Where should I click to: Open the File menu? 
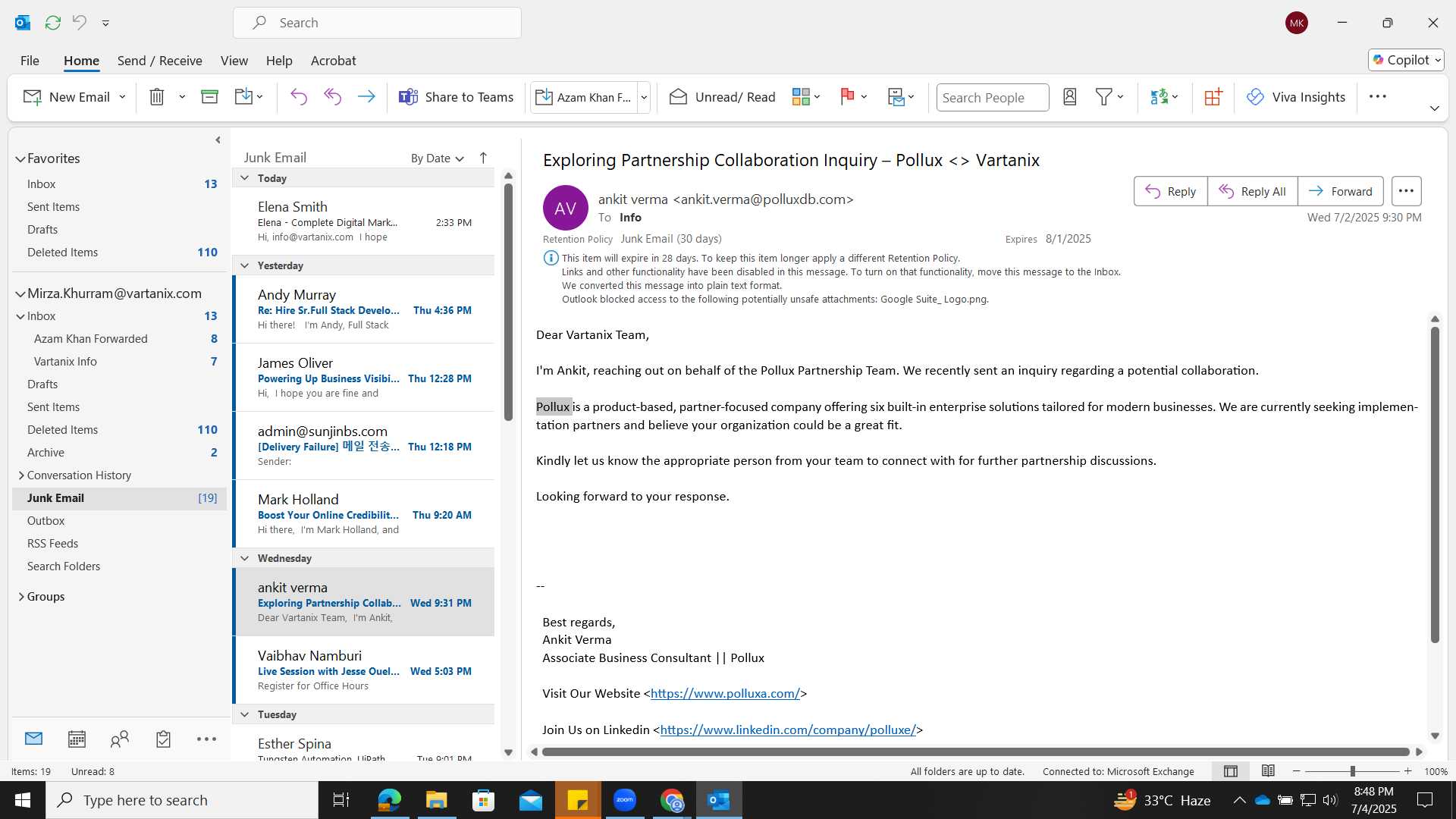tap(30, 61)
